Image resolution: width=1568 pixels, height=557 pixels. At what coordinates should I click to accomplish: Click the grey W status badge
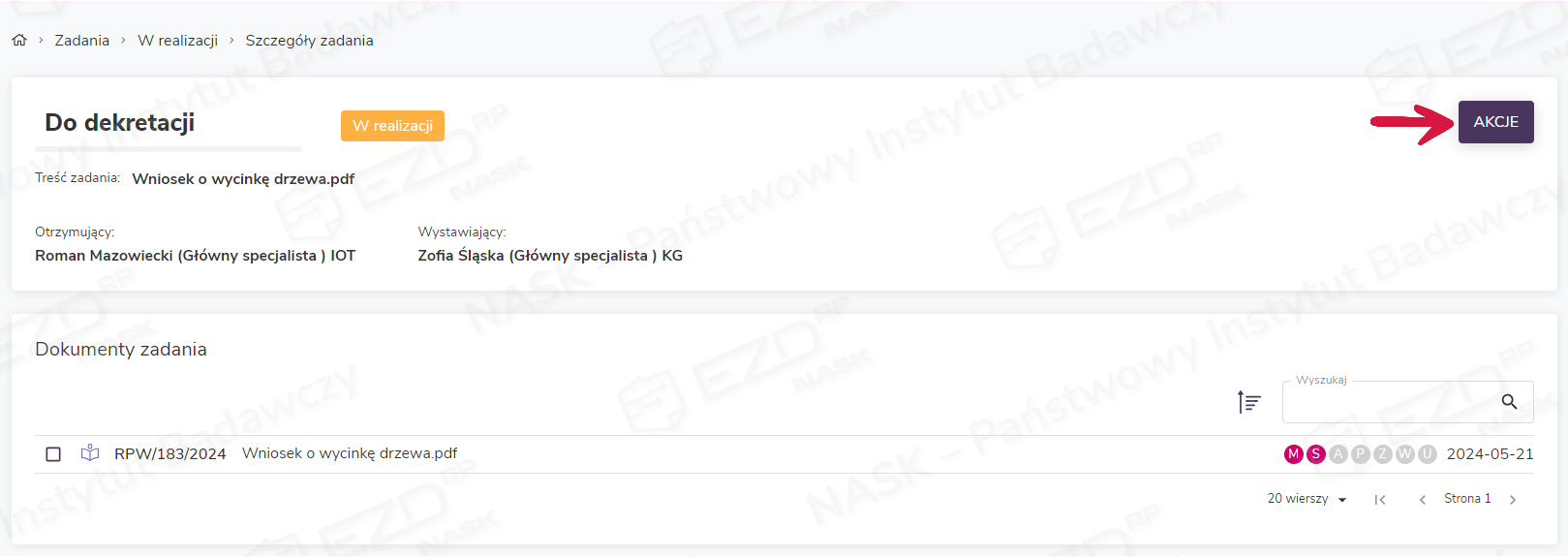tap(1404, 454)
